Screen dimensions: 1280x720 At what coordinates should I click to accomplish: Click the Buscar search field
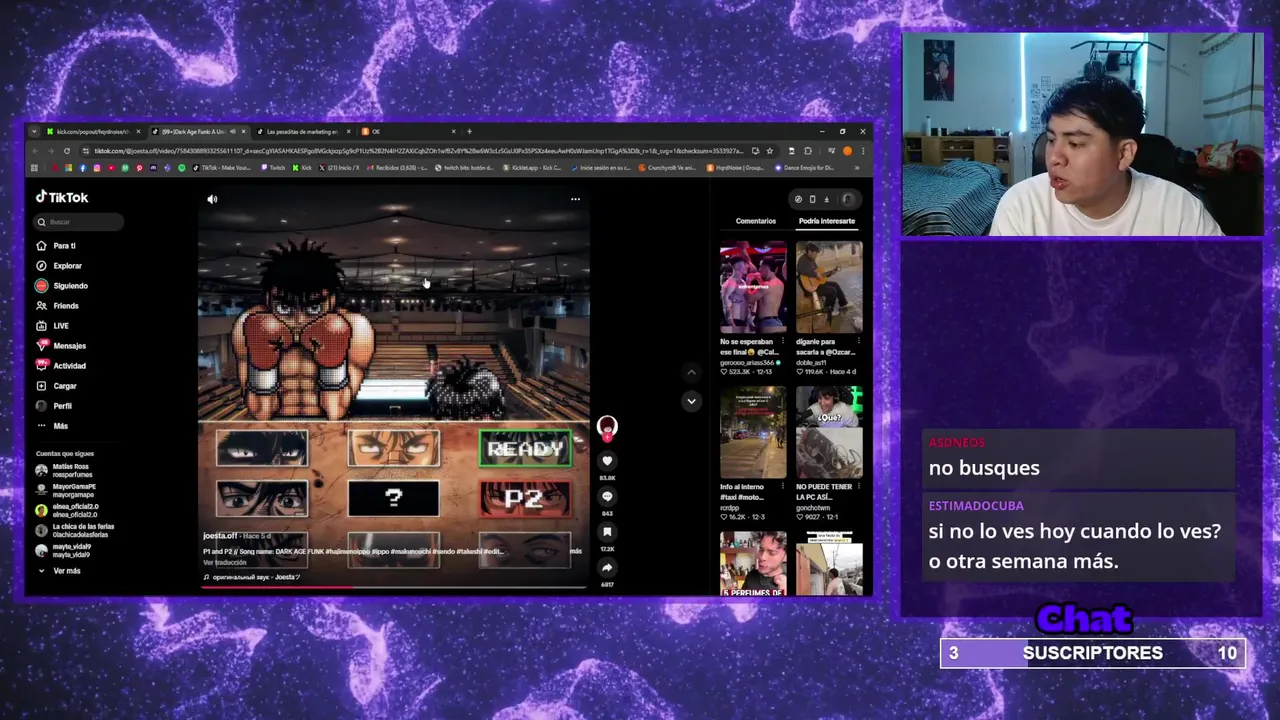79,222
